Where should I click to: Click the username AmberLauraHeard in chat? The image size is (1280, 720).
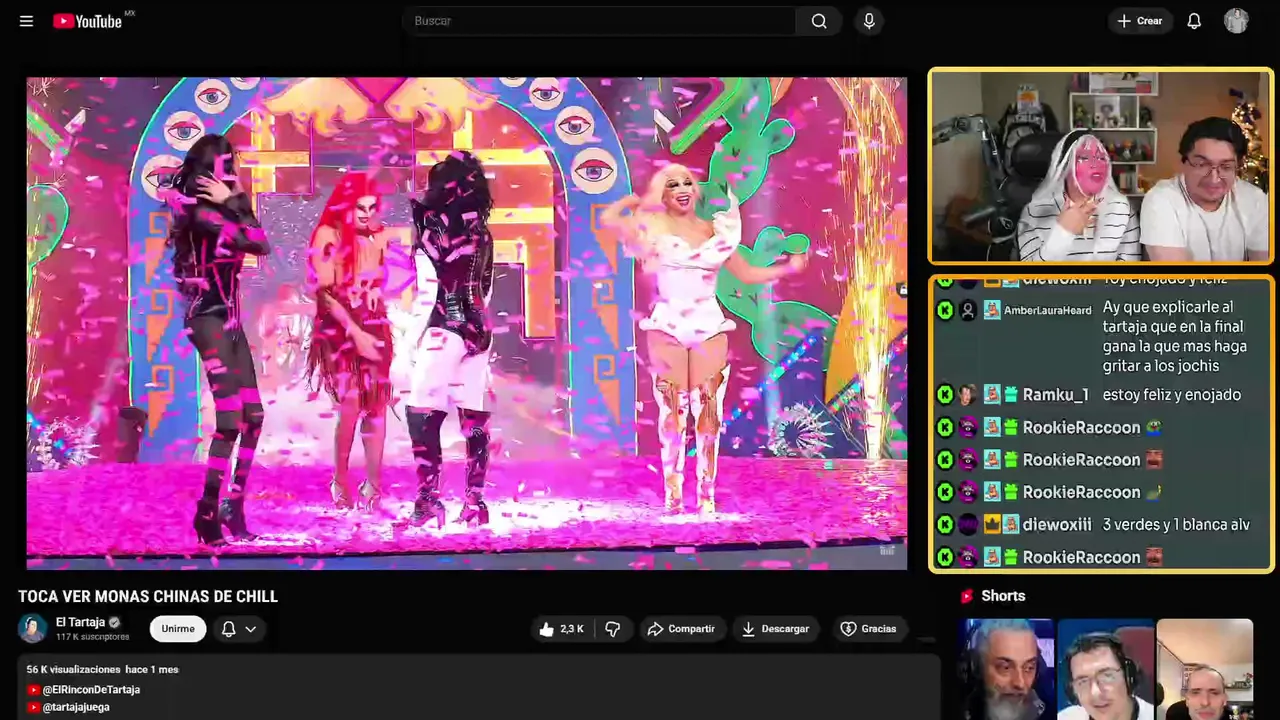pyautogui.click(x=1047, y=311)
